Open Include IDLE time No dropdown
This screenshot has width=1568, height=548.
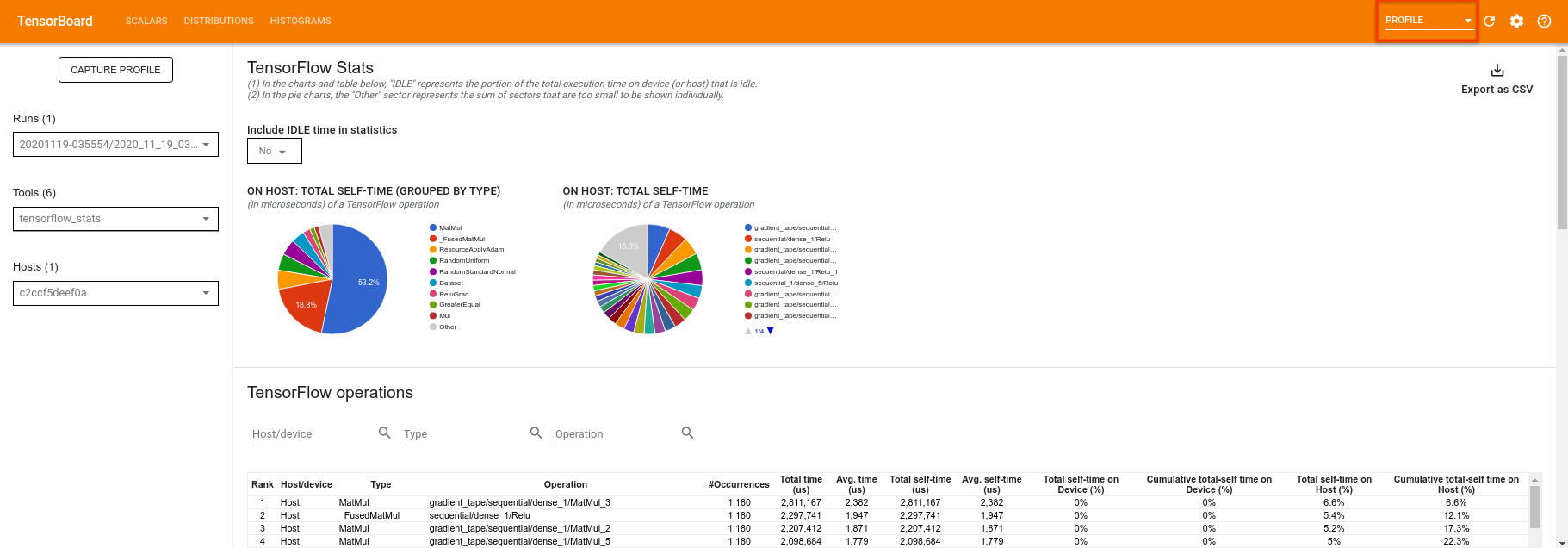tap(274, 151)
